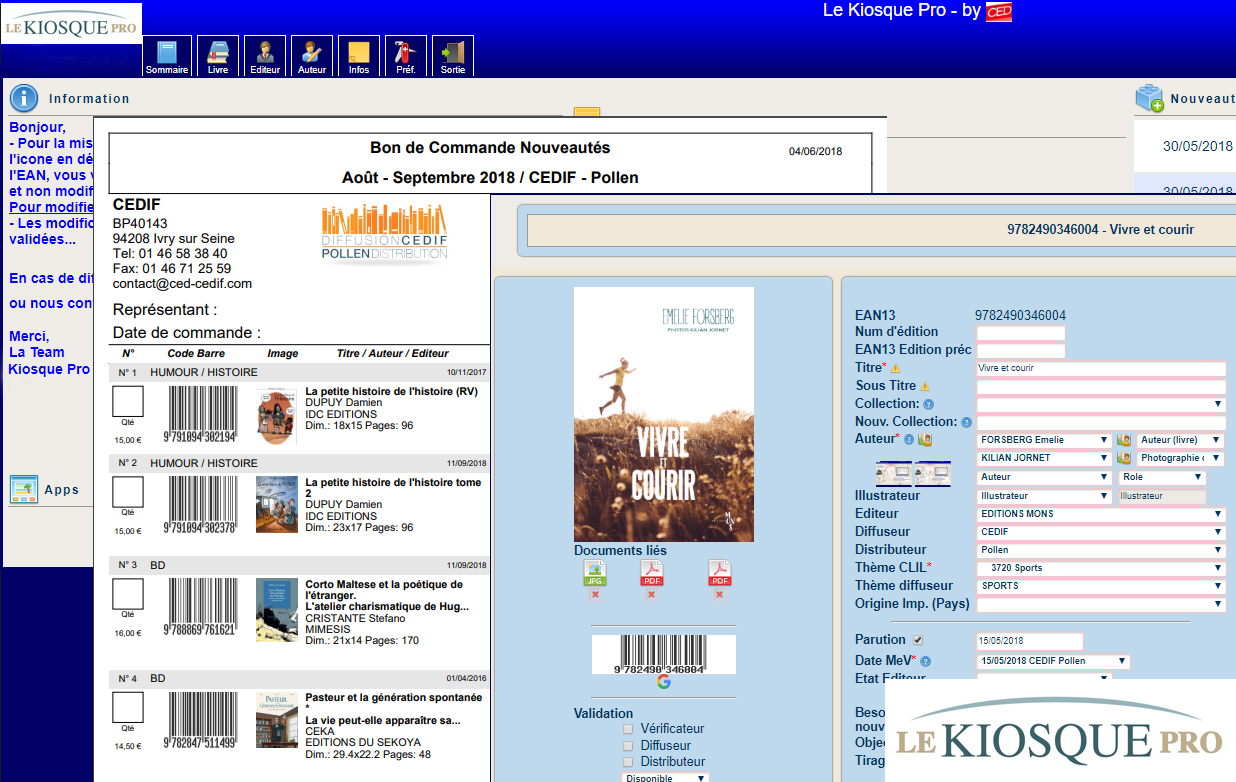Open the Date MeV dropdown
The height and width of the screenshot is (782, 1236).
1054,661
